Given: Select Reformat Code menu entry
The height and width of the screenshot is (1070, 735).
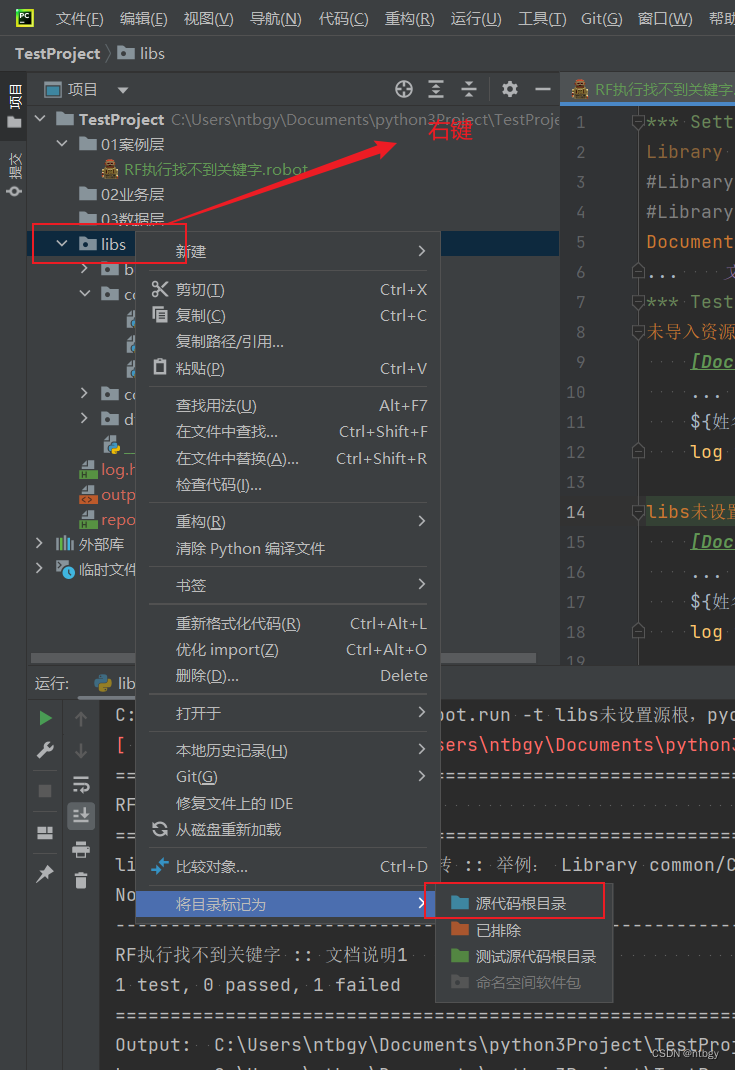Looking at the screenshot, I should point(289,624).
